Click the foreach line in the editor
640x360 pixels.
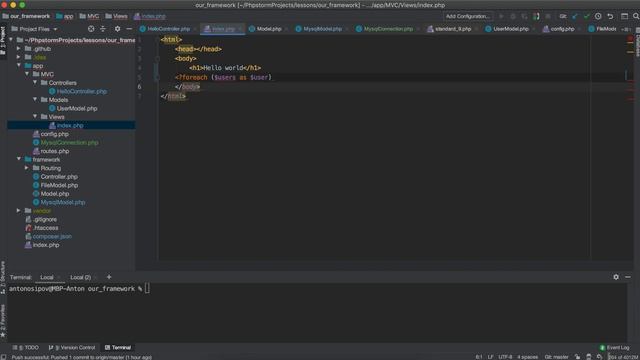[223, 77]
